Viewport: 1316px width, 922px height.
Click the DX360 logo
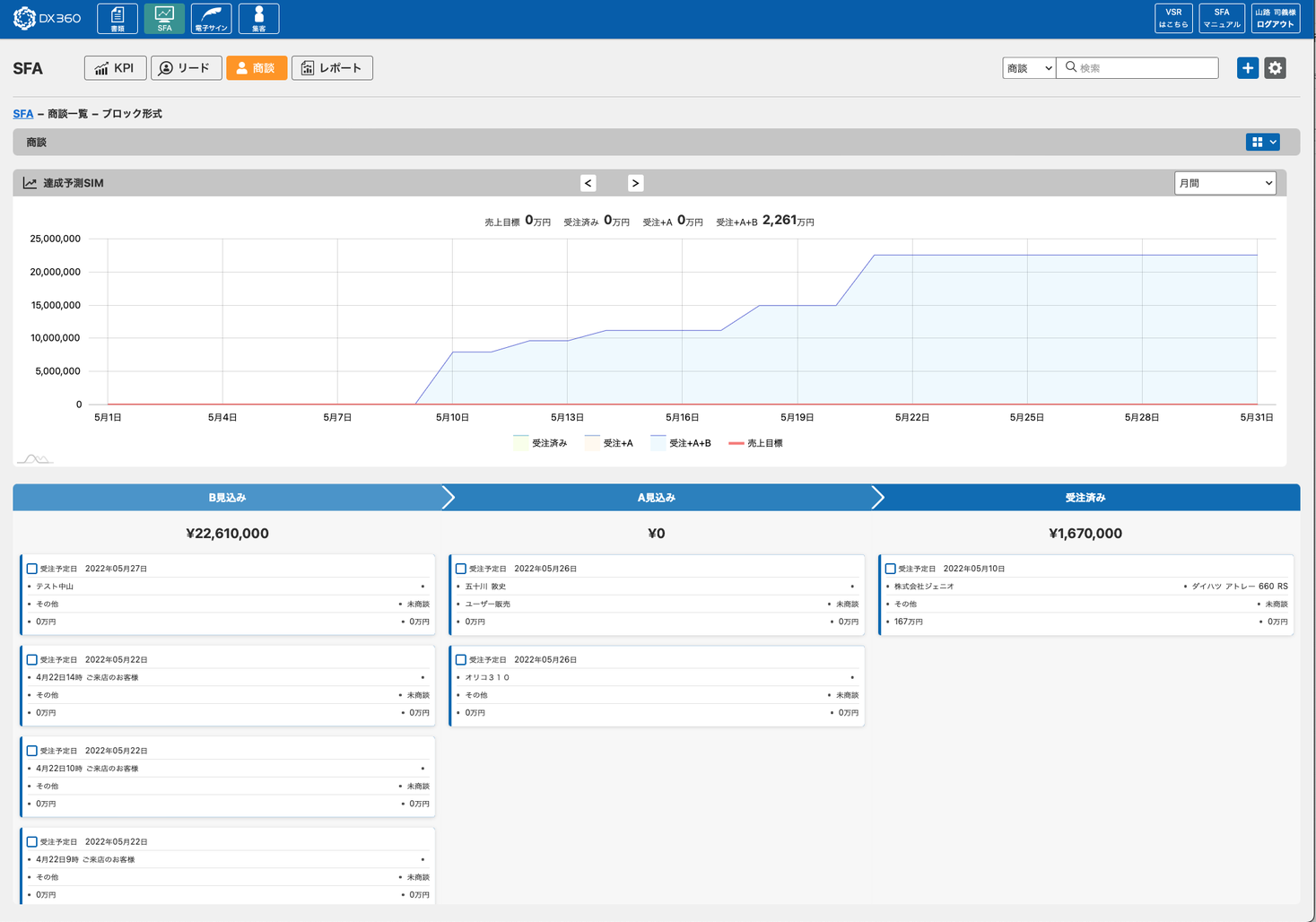coord(48,19)
